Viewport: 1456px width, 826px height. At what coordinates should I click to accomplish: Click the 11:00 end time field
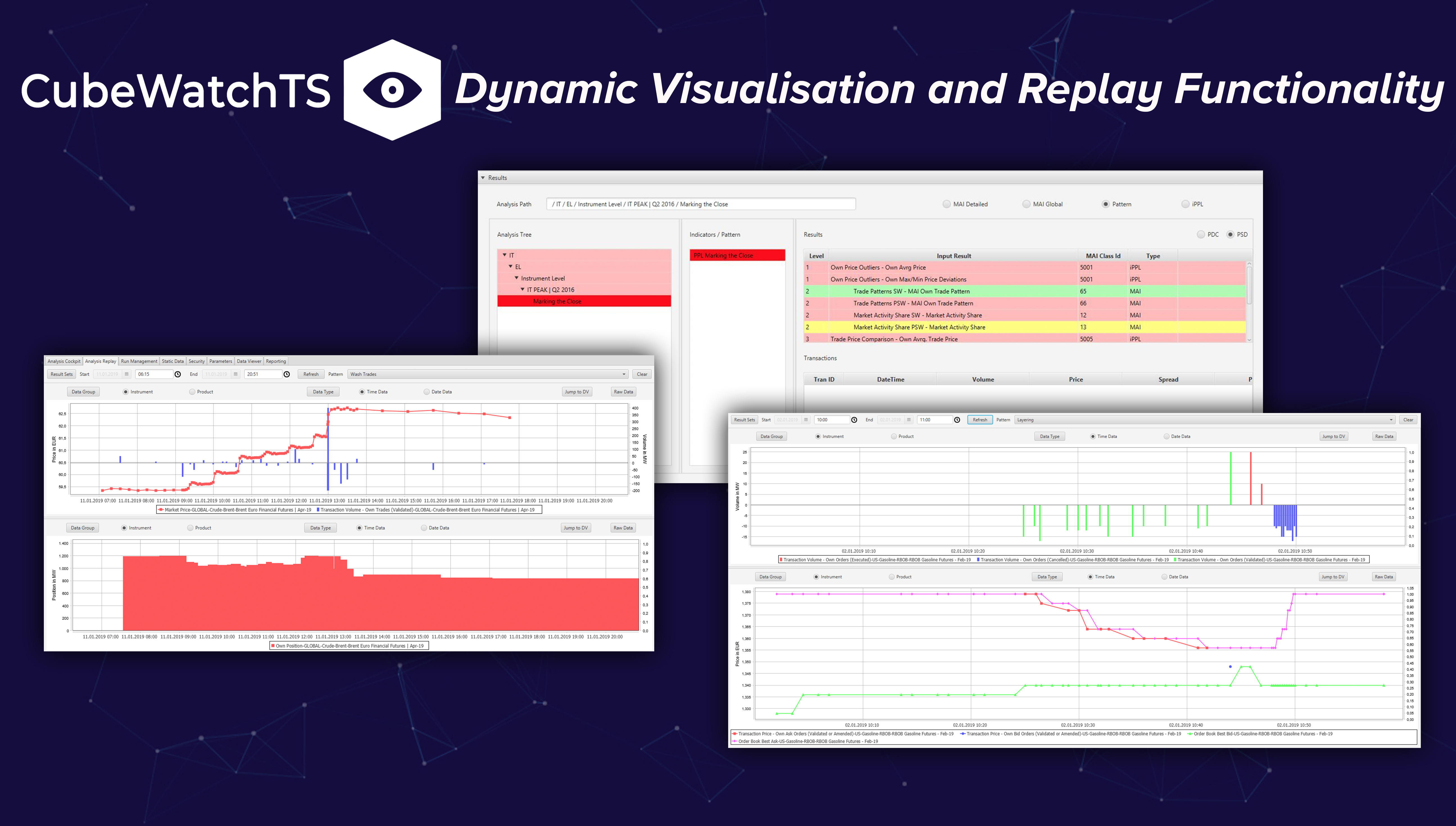(x=934, y=420)
